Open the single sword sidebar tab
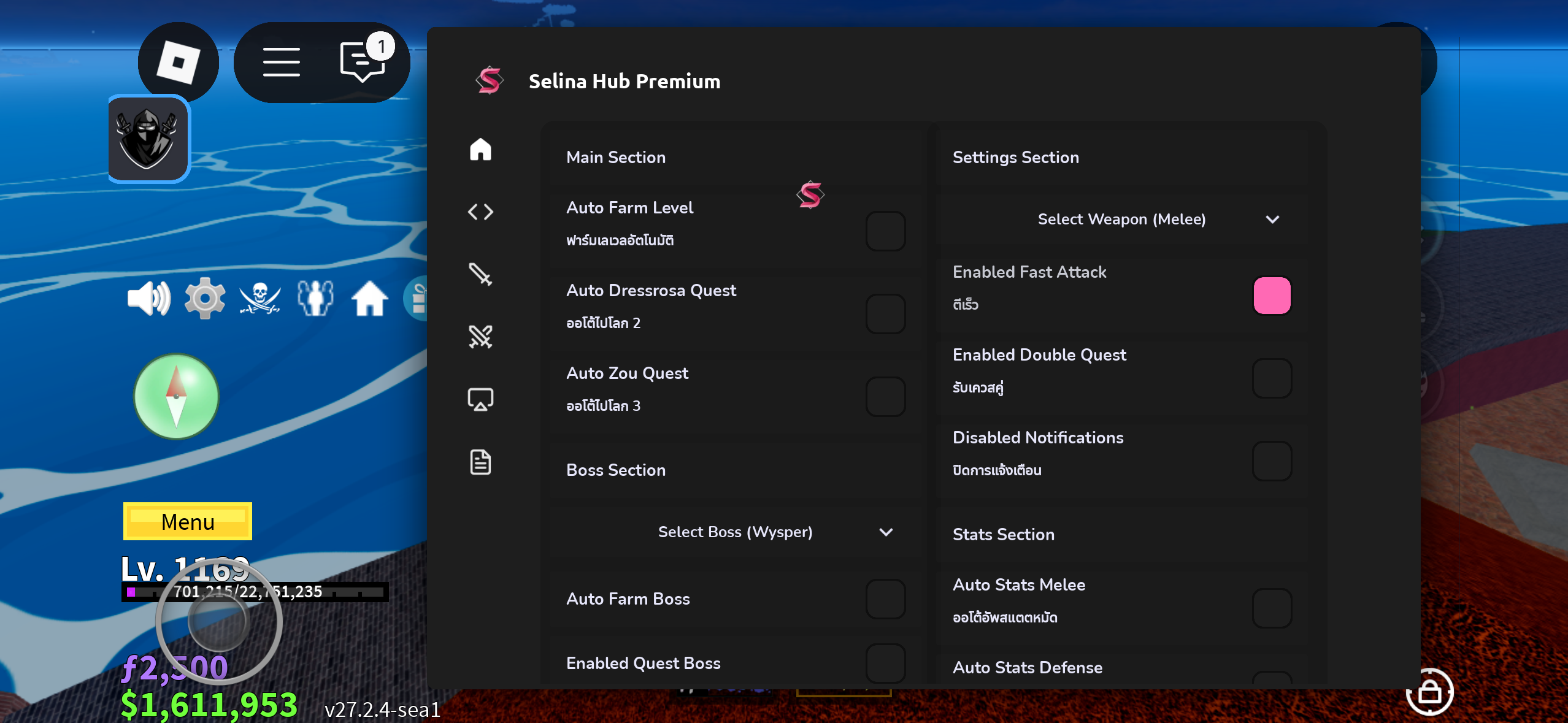1568x723 pixels. (x=480, y=274)
